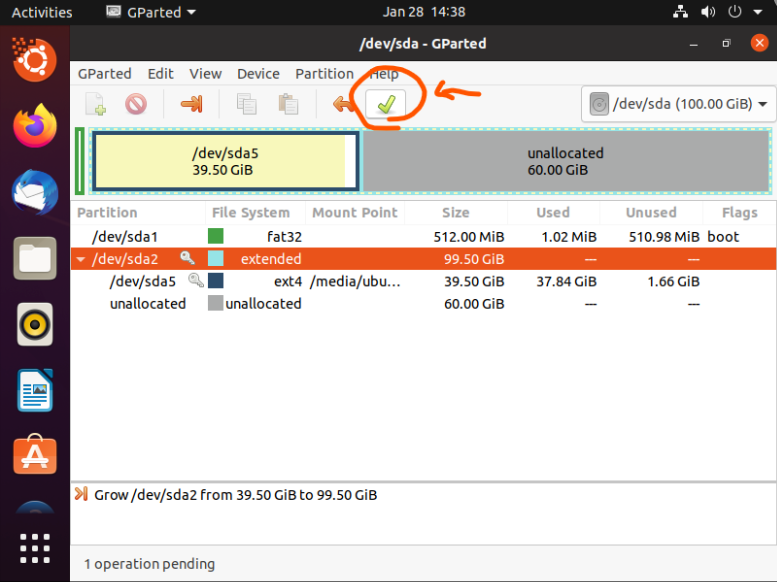
Task: Open LibreOffice Writer from the dock
Action: pos(35,391)
